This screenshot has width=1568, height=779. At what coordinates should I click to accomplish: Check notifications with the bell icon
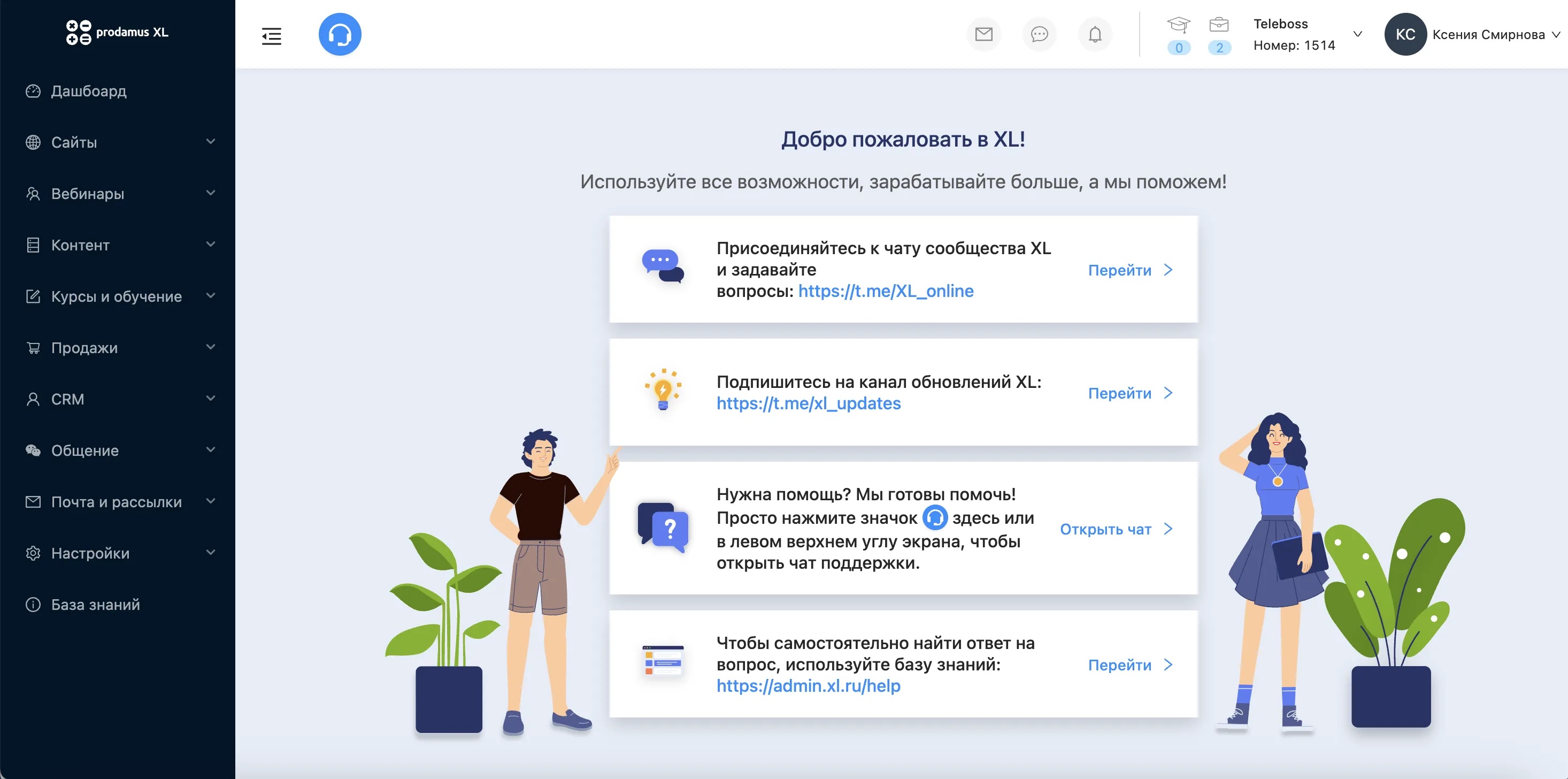(x=1095, y=34)
